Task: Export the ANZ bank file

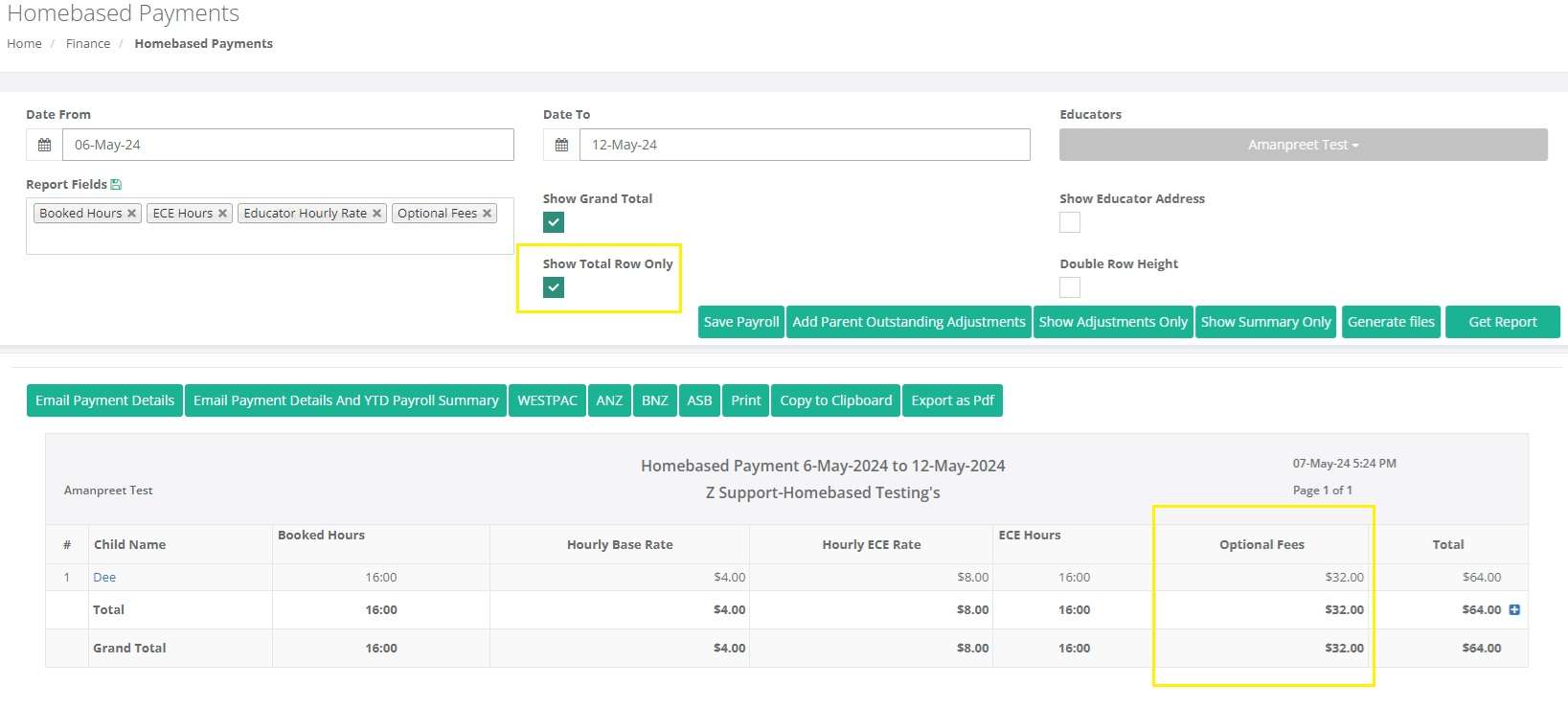Action: pos(609,400)
